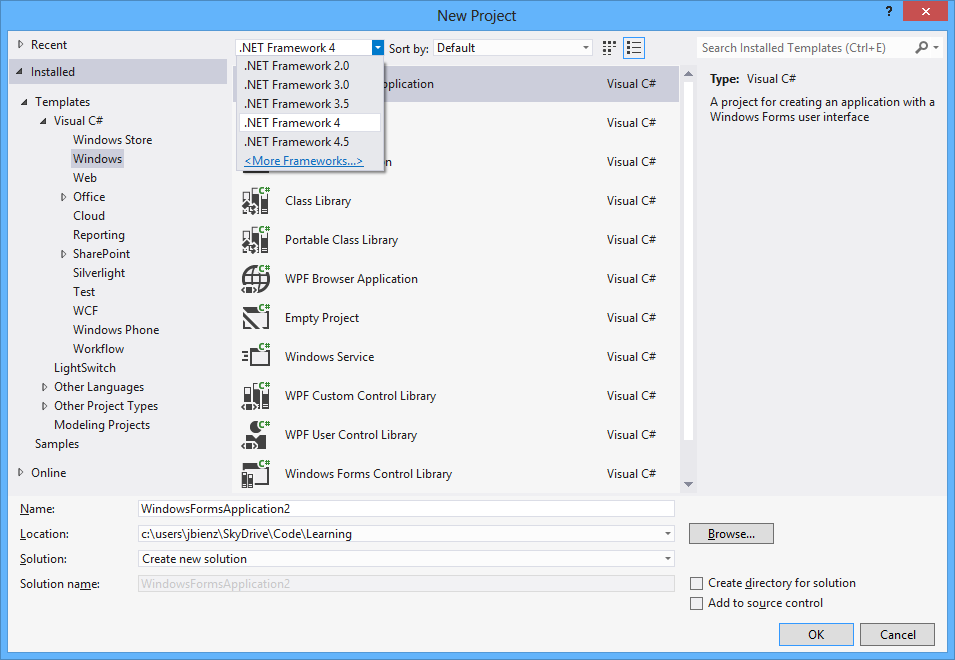
Task: Select Modeling Projects tree item
Action: pyautogui.click(x=102, y=425)
